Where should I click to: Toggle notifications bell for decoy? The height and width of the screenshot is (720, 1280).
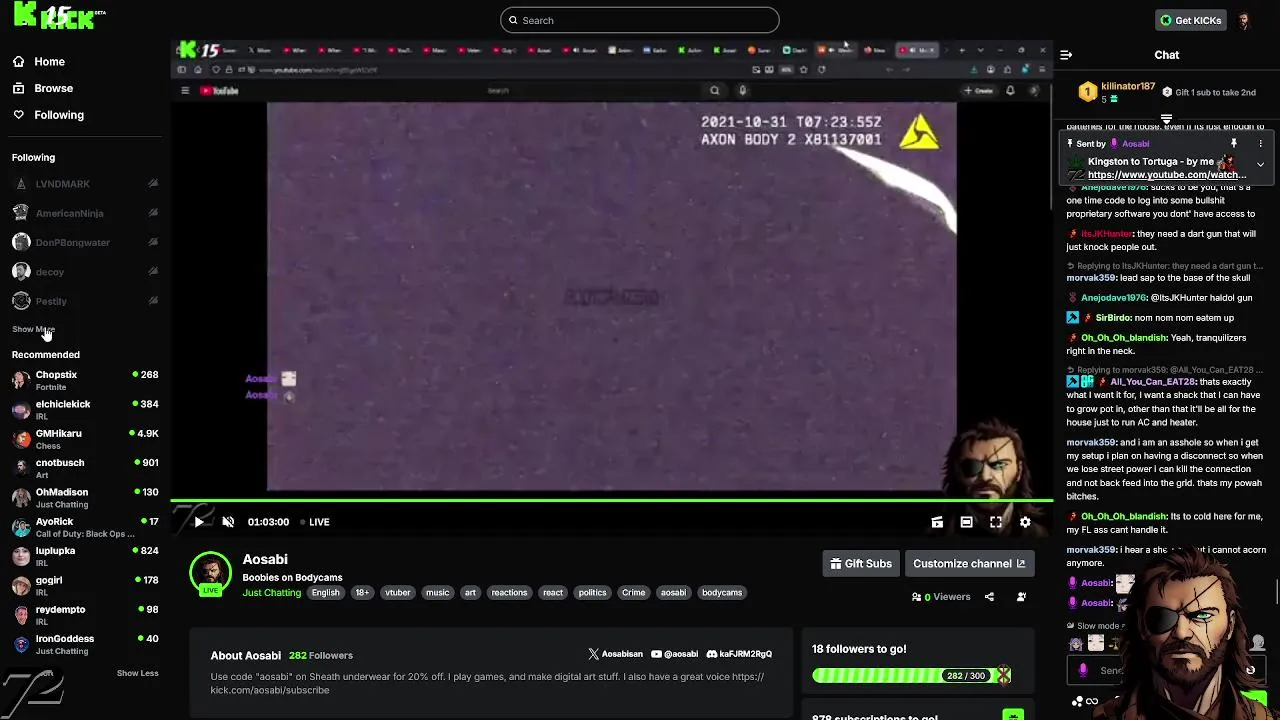[153, 271]
